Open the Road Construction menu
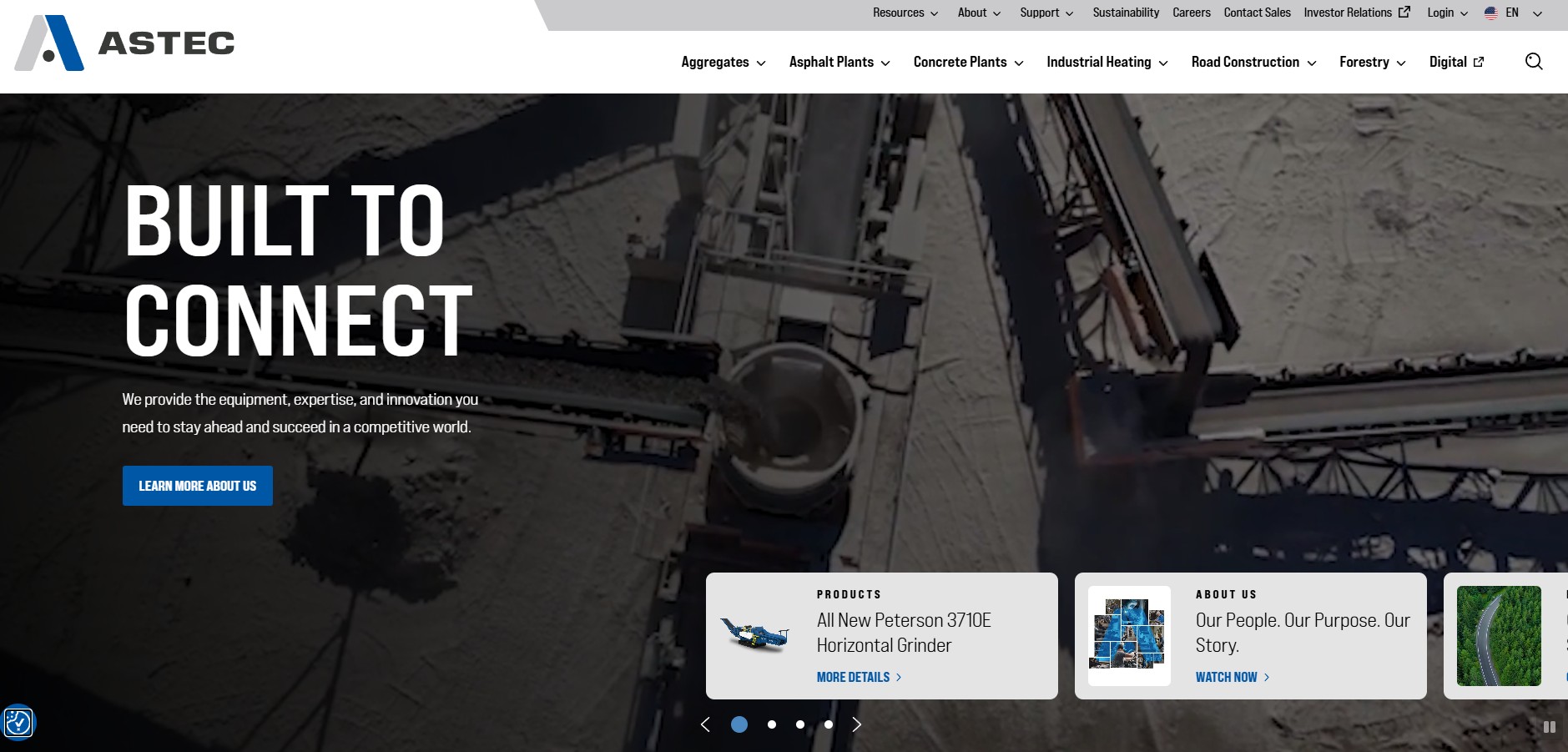Viewport: 1568px width, 752px height. coord(1253,62)
